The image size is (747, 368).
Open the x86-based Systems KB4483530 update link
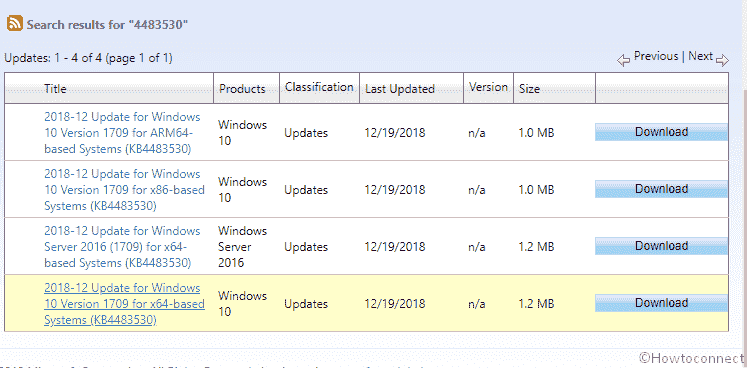[x=124, y=190]
